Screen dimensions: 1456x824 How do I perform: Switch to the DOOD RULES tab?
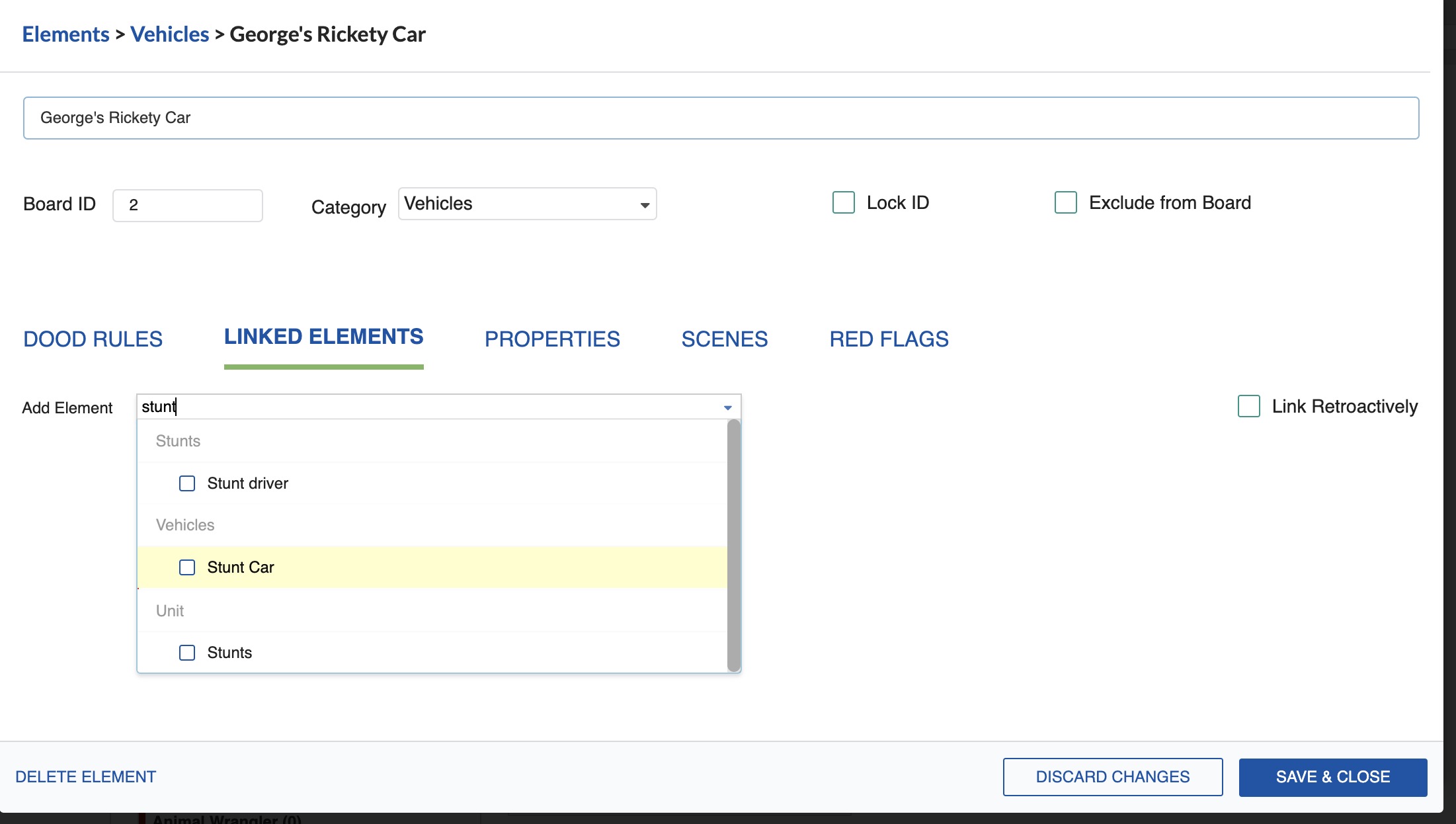tap(93, 339)
